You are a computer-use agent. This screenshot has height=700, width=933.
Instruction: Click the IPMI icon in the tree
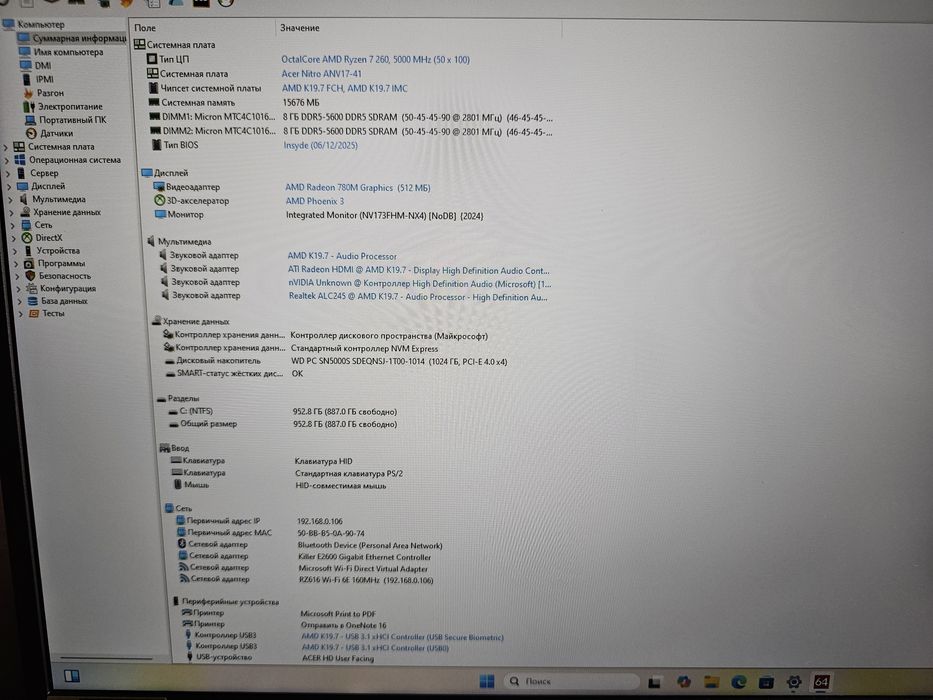(x=26, y=79)
